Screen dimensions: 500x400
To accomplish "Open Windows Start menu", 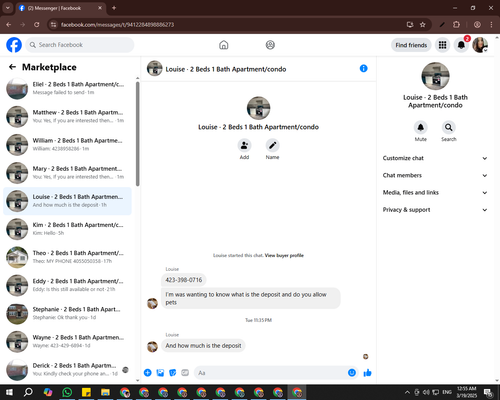I will click(9, 392).
